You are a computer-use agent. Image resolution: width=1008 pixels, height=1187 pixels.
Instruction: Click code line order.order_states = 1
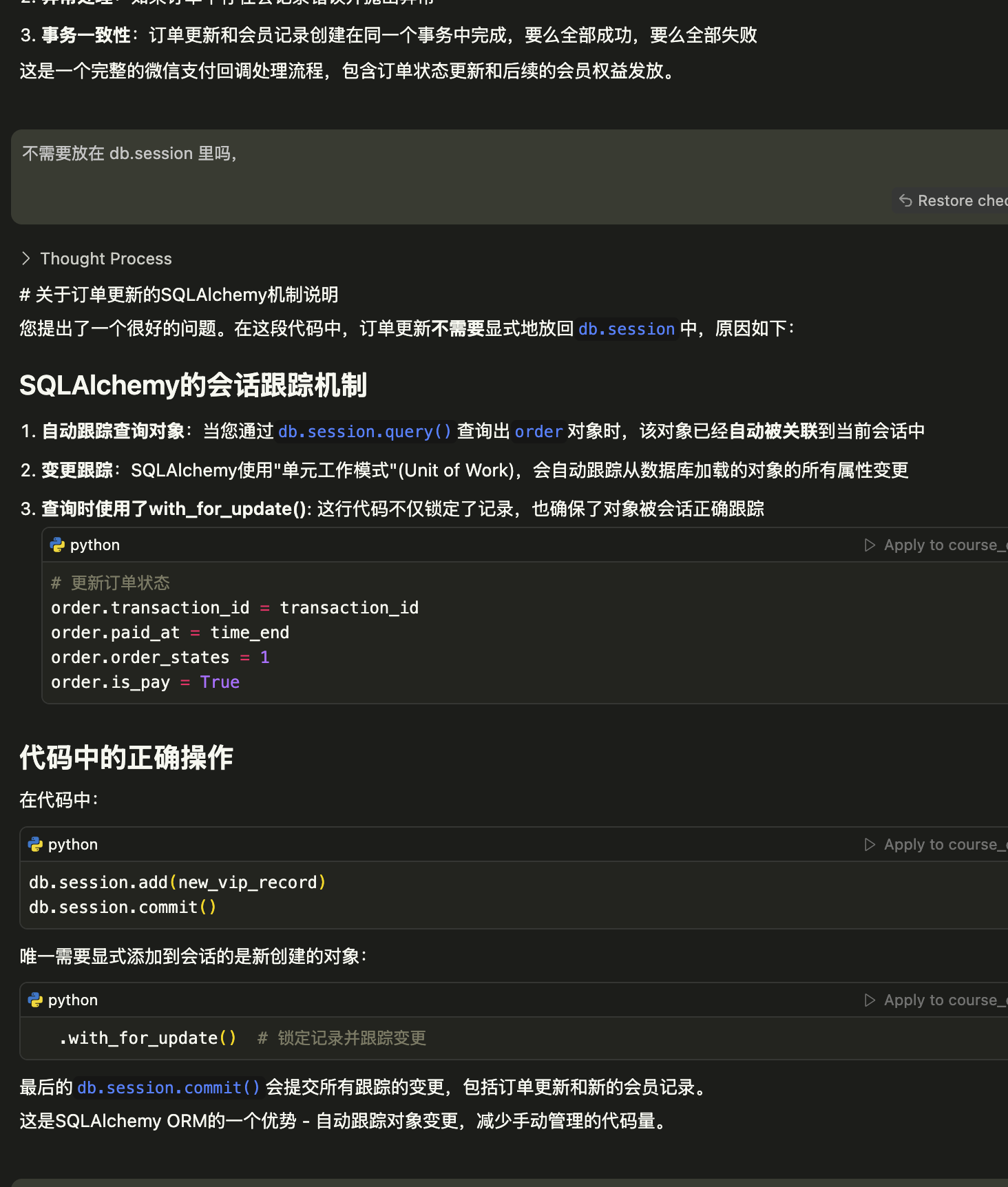point(160,658)
